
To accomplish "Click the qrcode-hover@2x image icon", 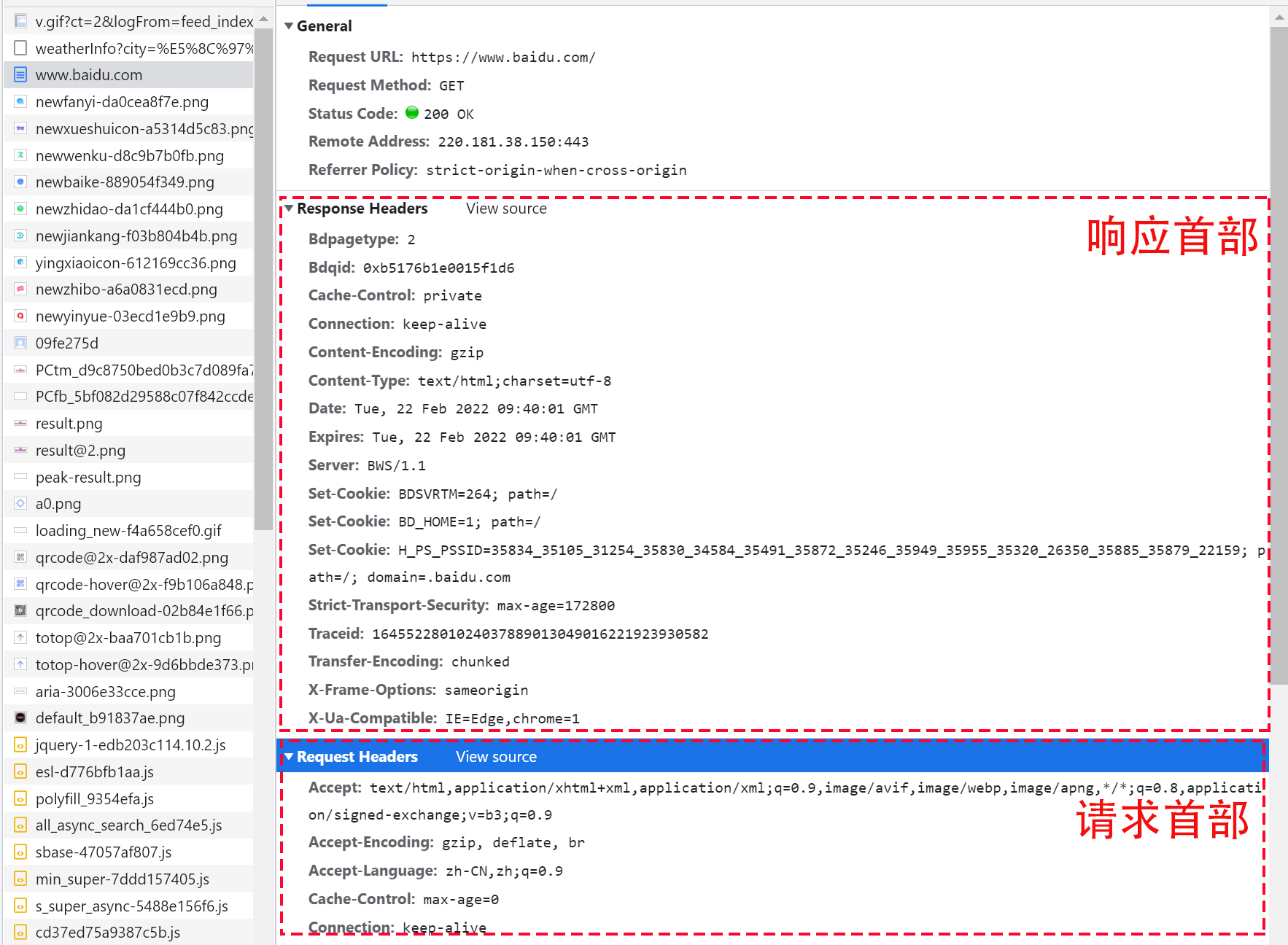I will coord(20,584).
